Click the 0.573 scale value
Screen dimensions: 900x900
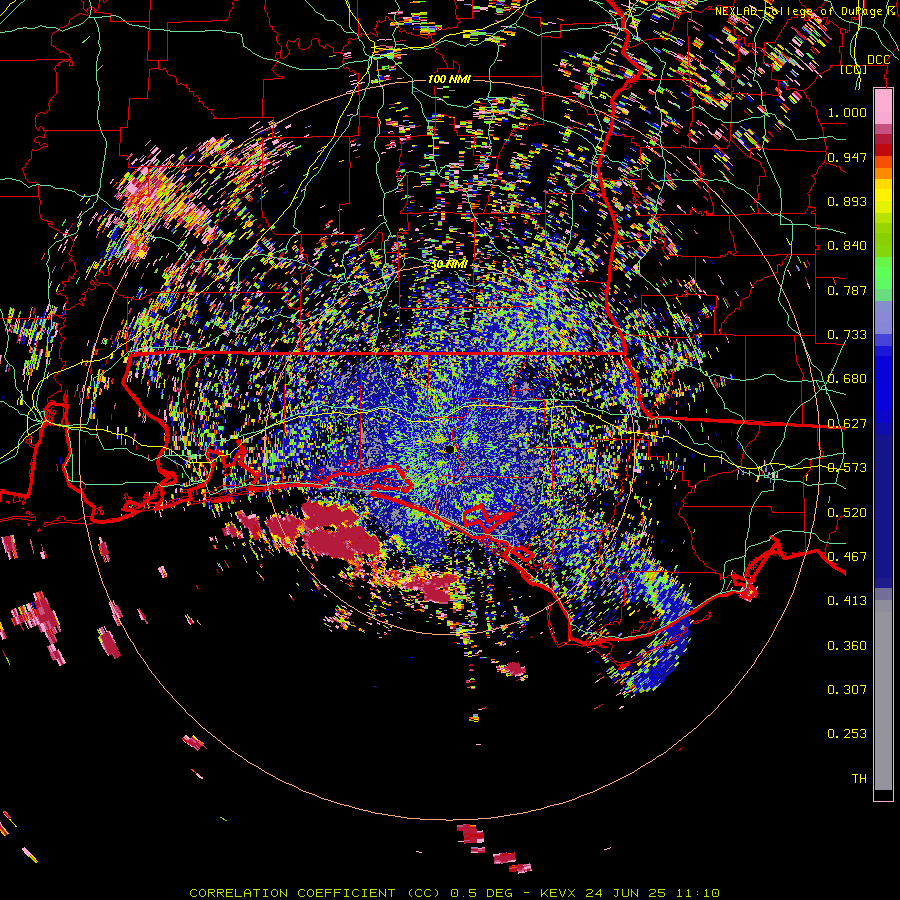pyautogui.click(x=847, y=468)
